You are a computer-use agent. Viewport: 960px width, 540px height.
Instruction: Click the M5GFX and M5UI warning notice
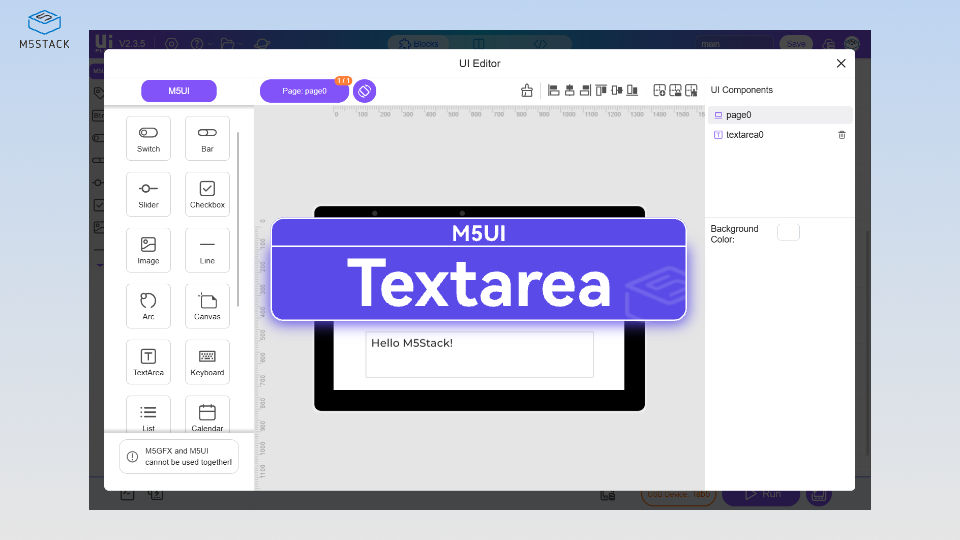[x=179, y=457]
